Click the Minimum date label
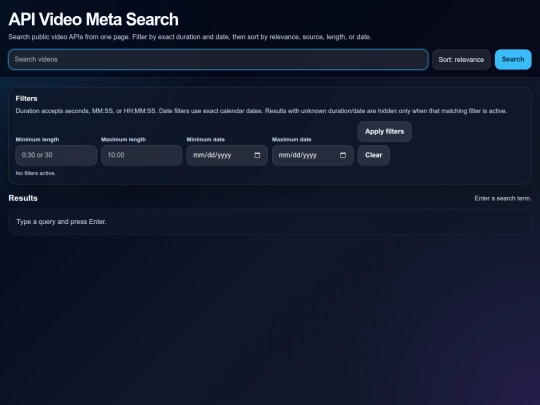This screenshot has width=540, height=405. pyautogui.click(x=206, y=139)
